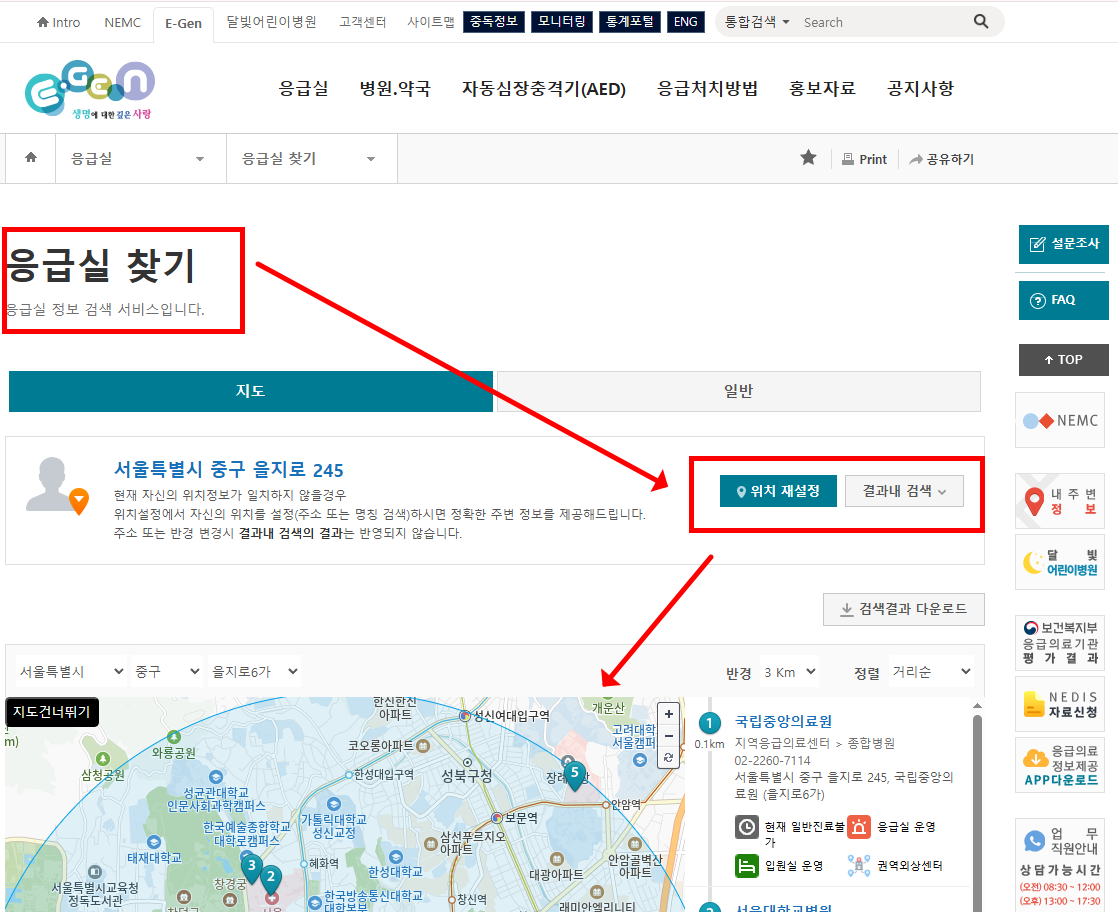
Task: Click map marker number 5
Action: (575, 775)
